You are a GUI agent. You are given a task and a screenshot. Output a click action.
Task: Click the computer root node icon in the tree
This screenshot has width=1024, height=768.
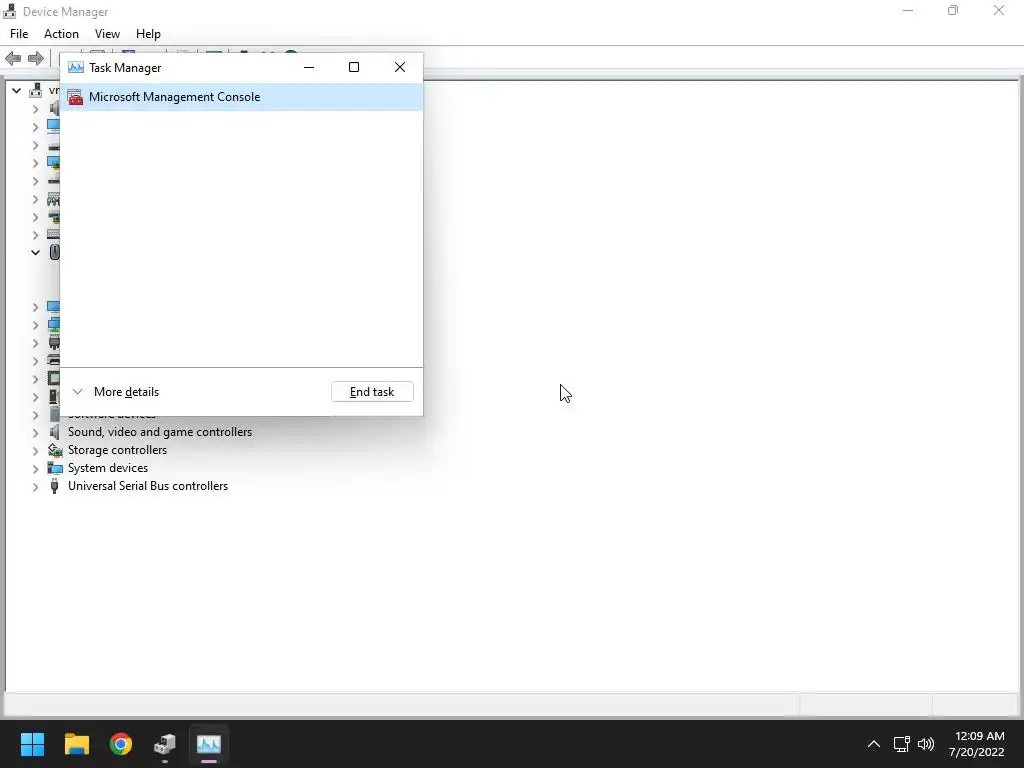[36, 91]
